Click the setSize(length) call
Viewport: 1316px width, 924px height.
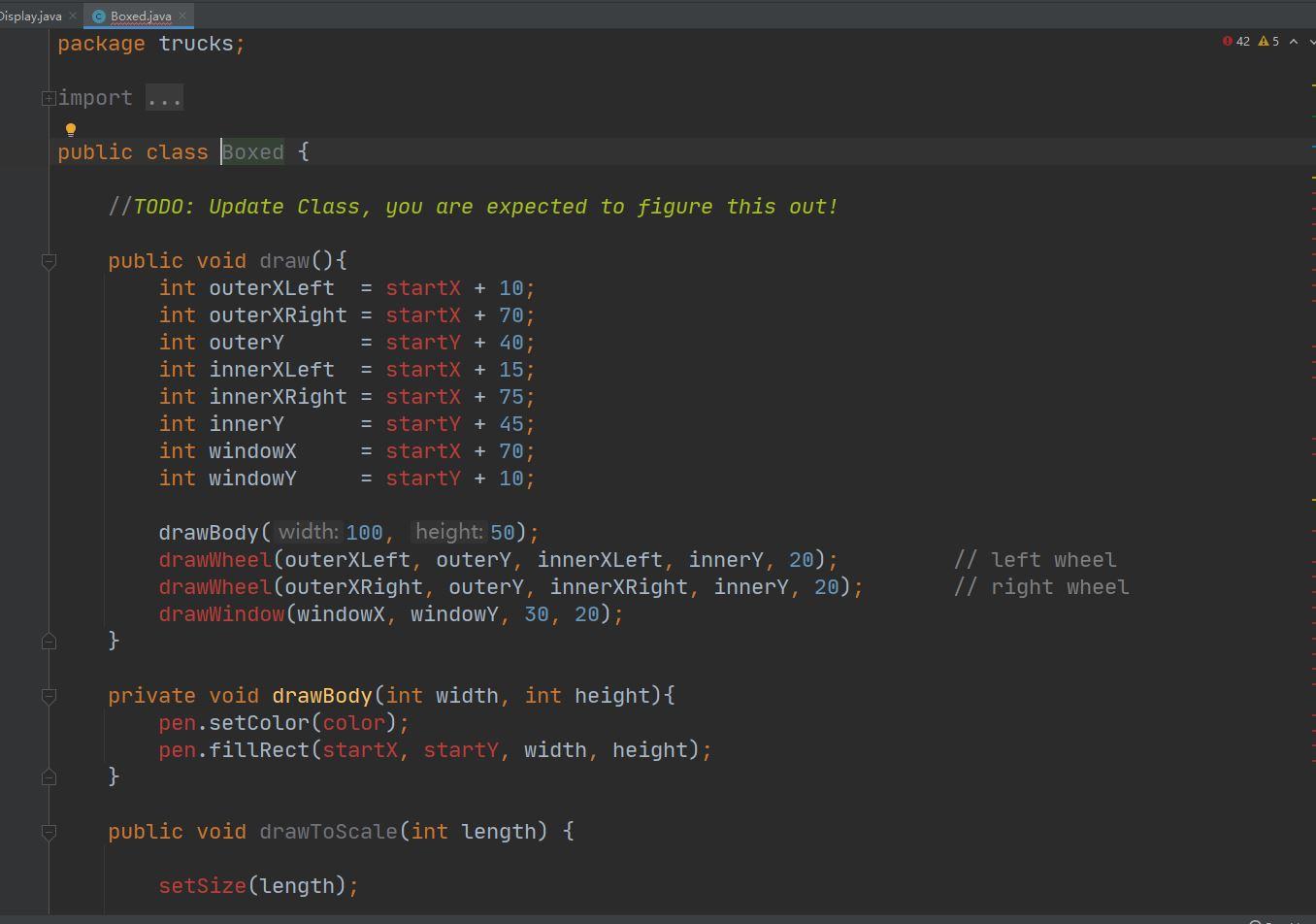[258, 886]
